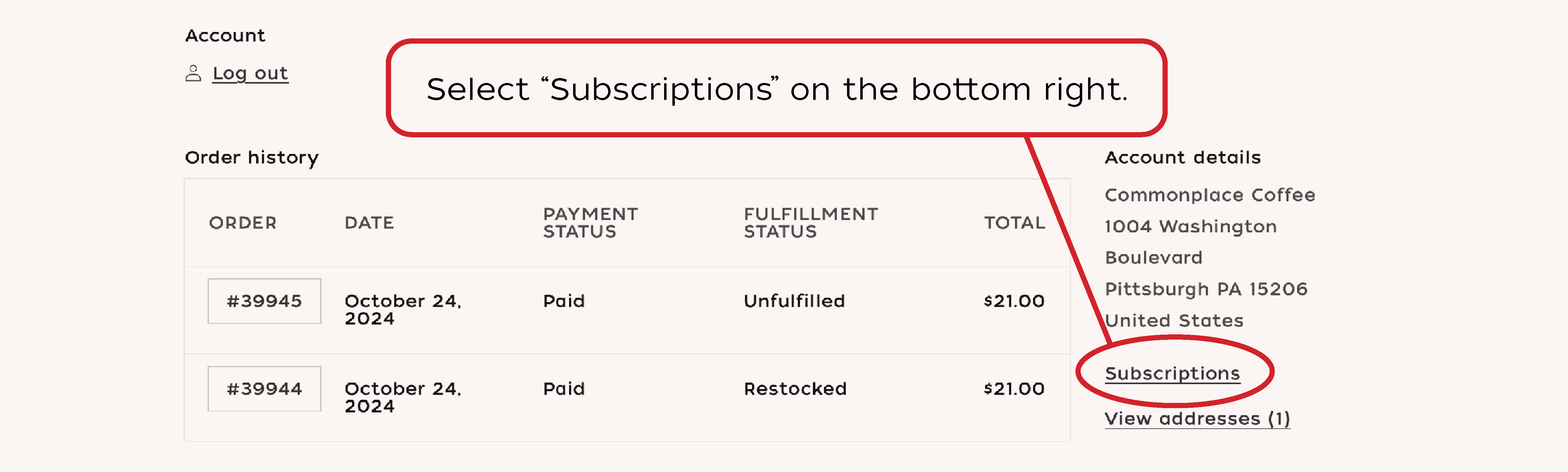Click the Account details heading

click(x=1182, y=158)
